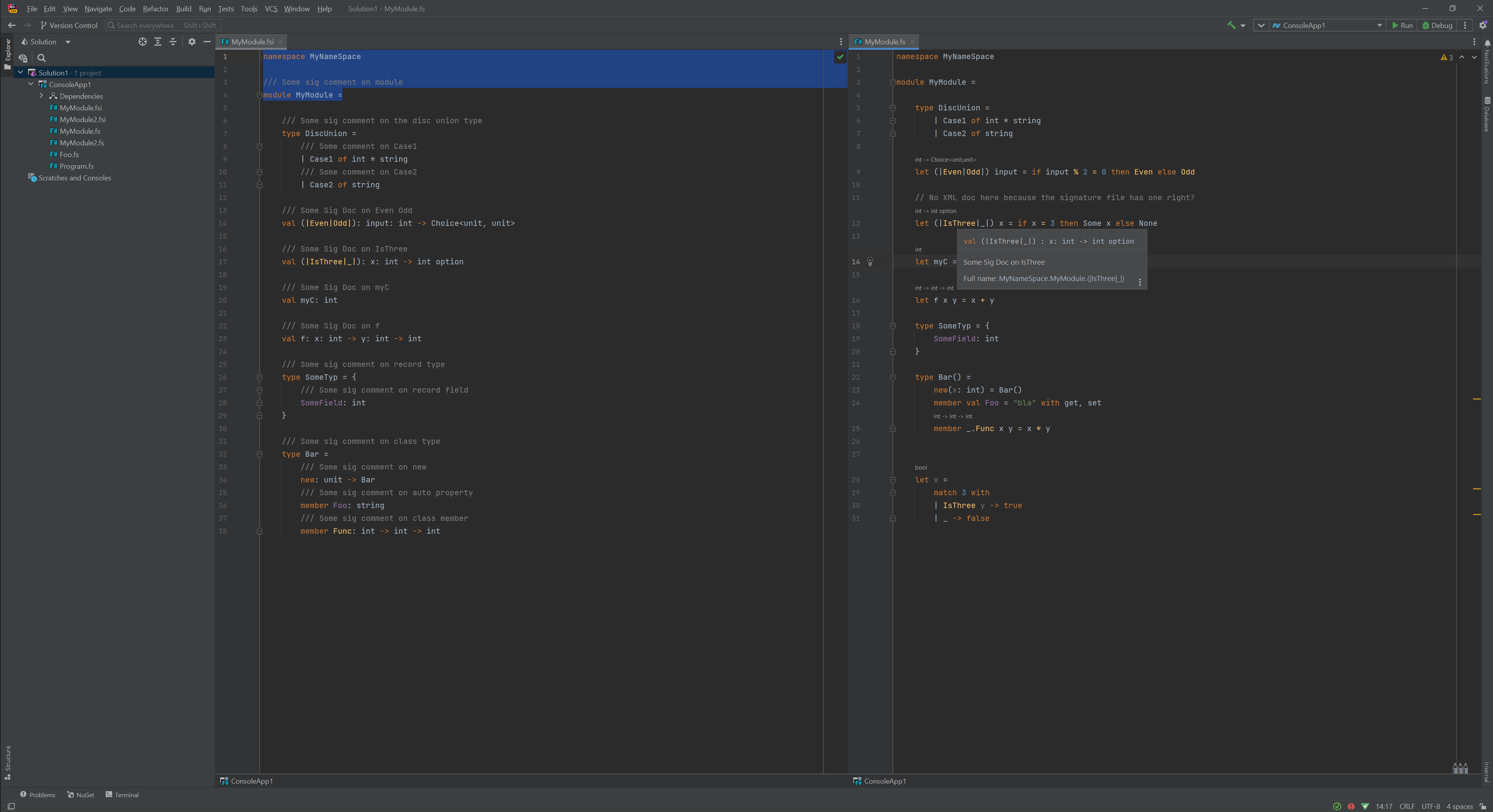Toggle fold marker for type SomeTyp in MyModule.fs
The image size is (1493, 812).
(x=892, y=326)
